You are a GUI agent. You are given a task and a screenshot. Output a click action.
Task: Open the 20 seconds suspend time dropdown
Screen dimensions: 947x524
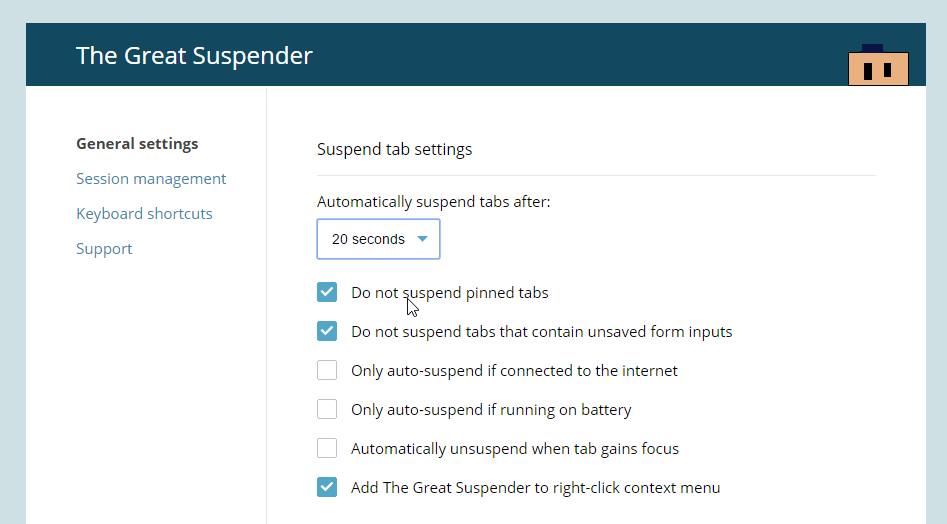click(x=377, y=239)
